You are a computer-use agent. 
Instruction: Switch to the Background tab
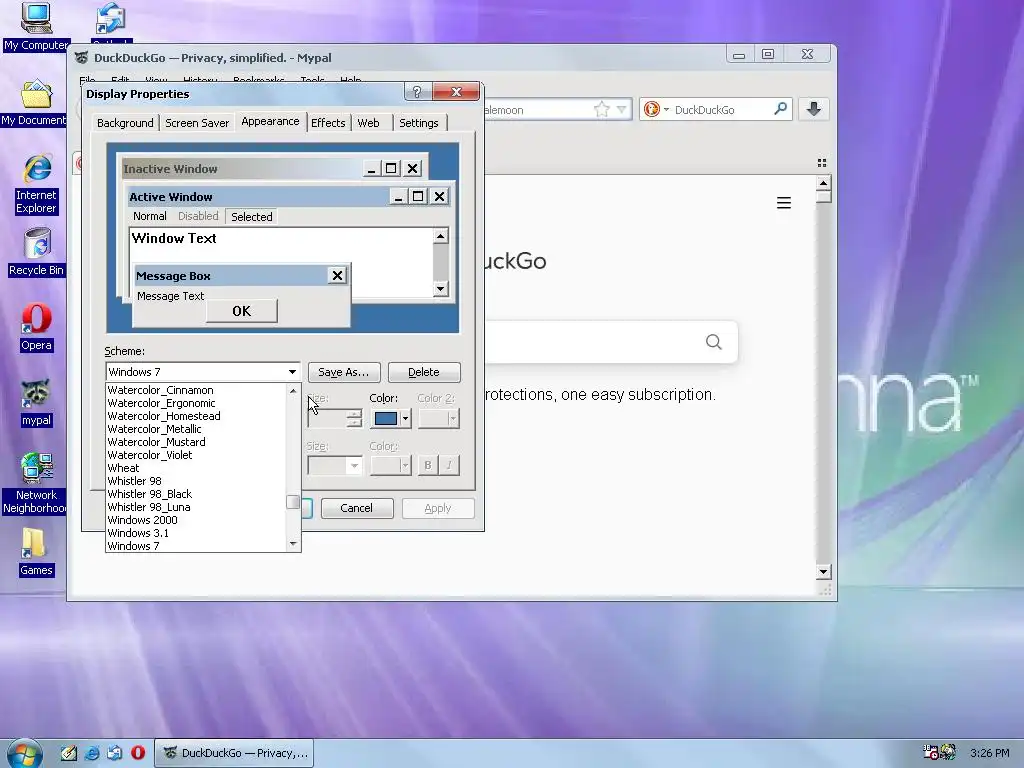click(x=125, y=123)
